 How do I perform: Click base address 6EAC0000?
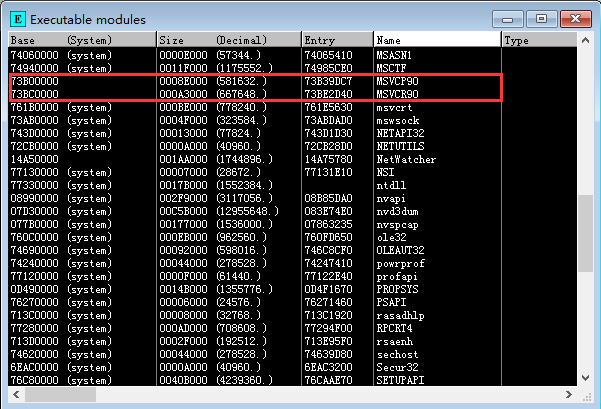34,368
